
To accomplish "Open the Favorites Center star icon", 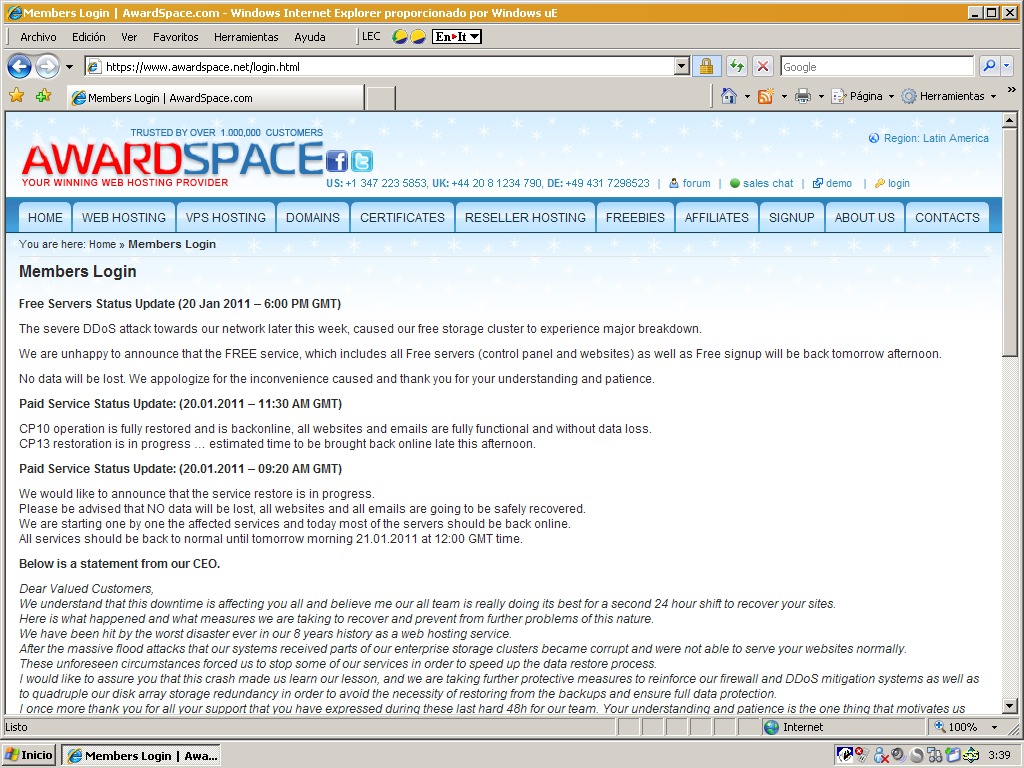I will coord(17,96).
